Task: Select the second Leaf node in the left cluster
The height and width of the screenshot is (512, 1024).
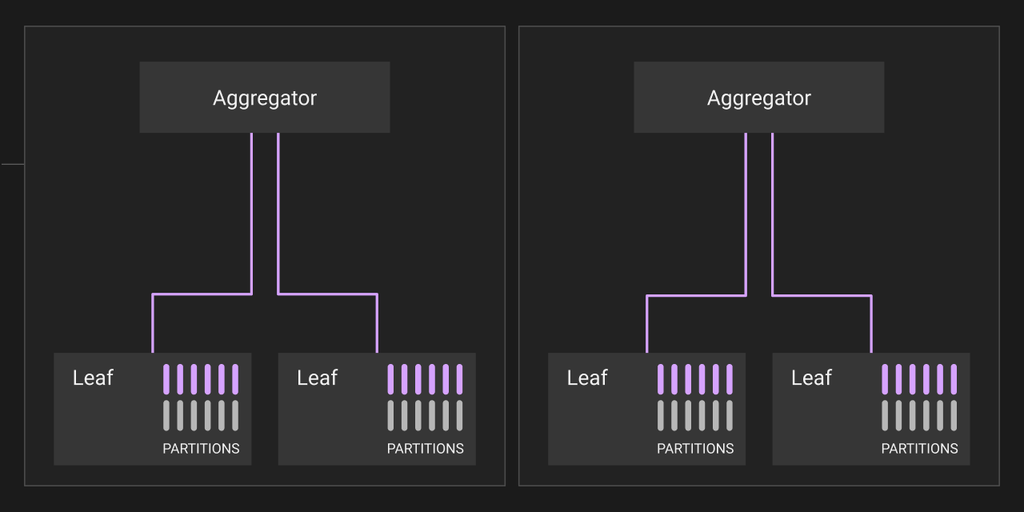Action: pos(377,409)
